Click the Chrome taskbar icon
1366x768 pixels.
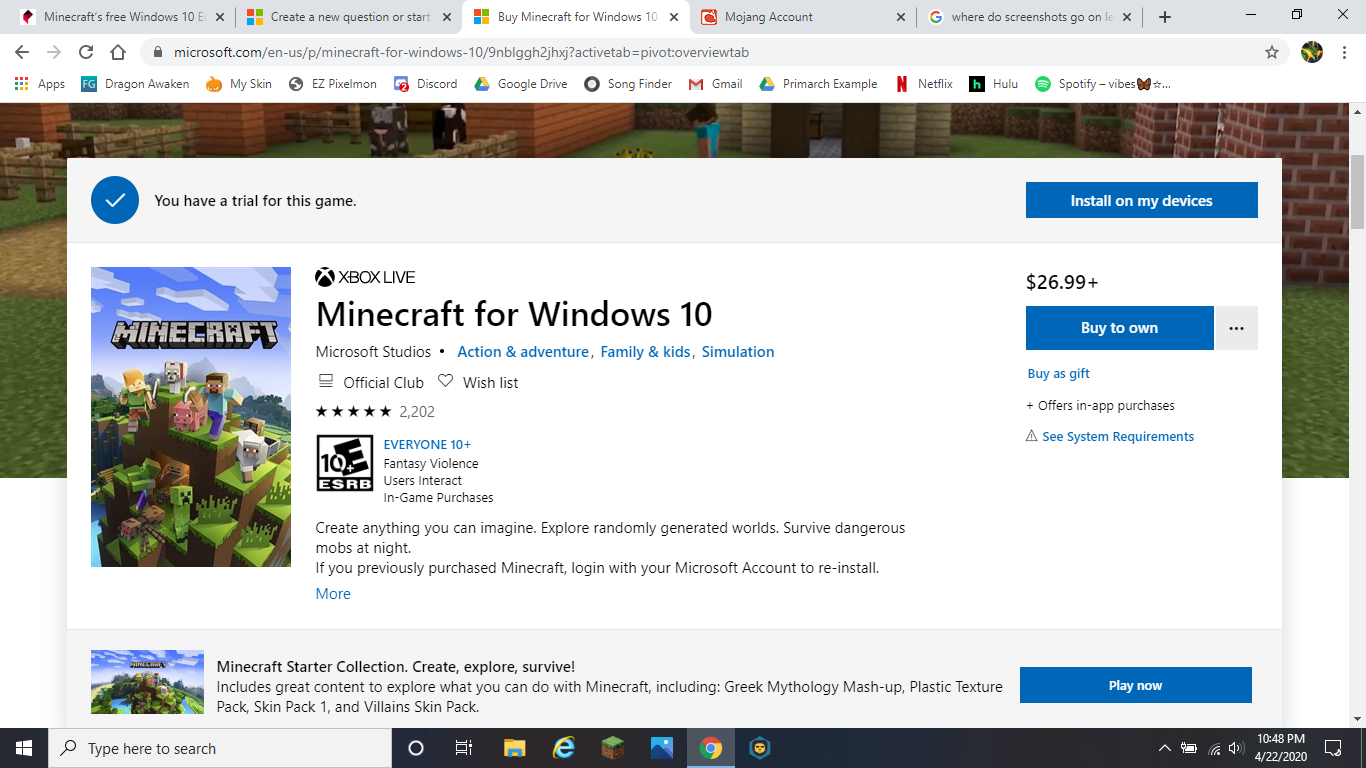711,748
